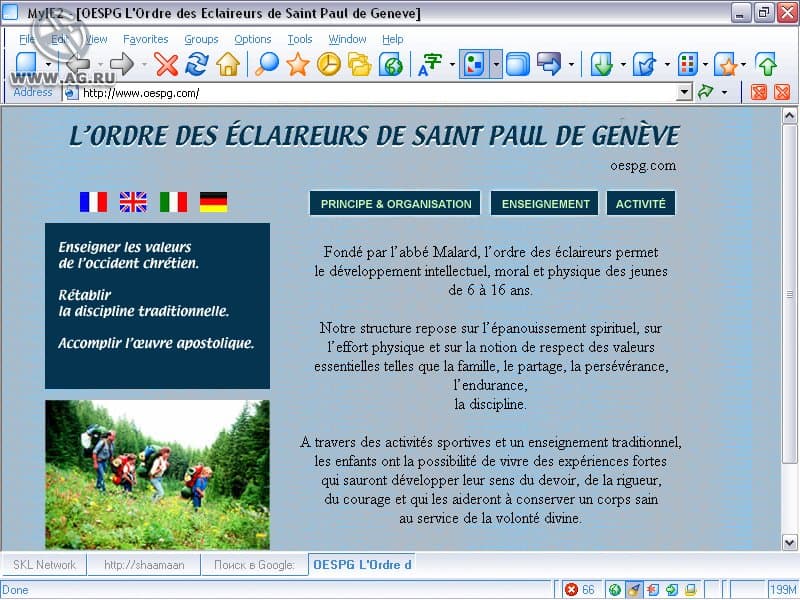The height and width of the screenshot is (600, 800).
Task: Open the Help menu
Action: pos(392,39)
